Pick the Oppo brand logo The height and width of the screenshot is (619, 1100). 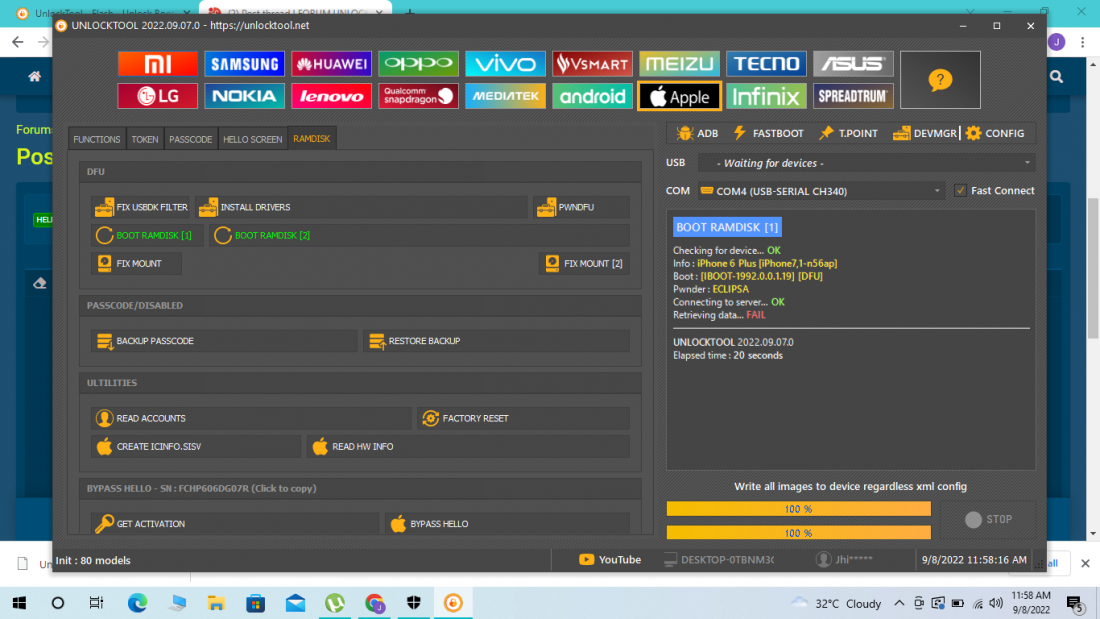point(418,64)
